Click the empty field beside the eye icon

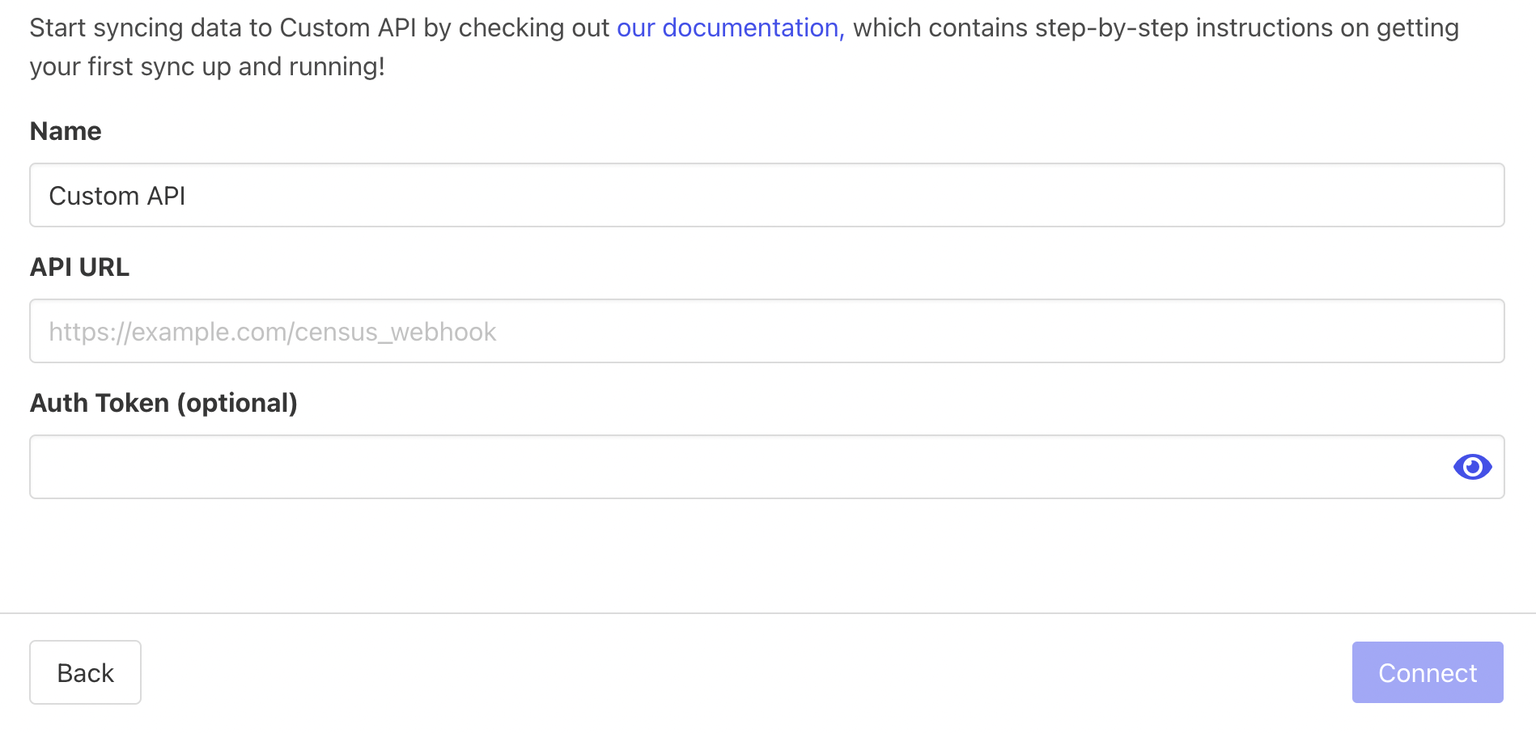740,467
